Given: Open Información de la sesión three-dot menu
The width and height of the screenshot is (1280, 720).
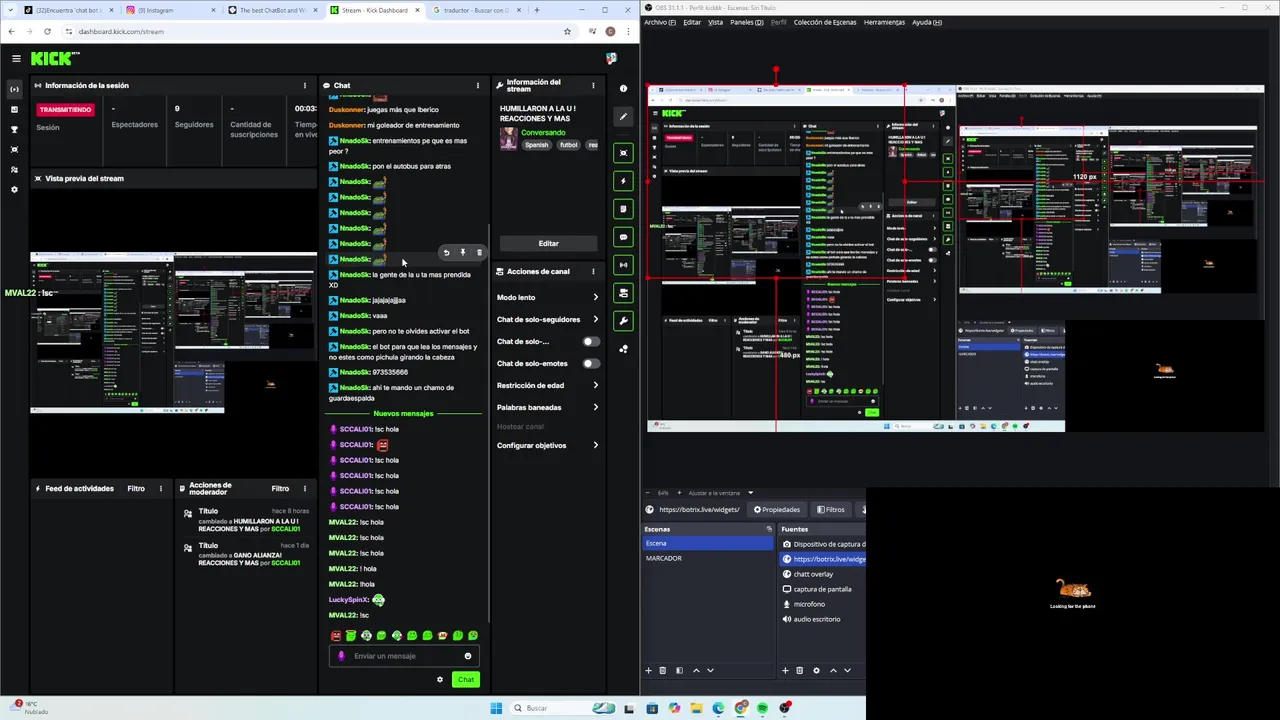Looking at the screenshot, I should (305, 86).
